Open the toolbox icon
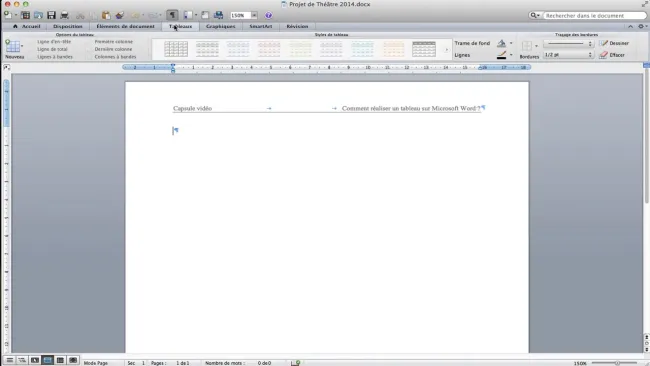Screen dimensions: 650x366 205,15
